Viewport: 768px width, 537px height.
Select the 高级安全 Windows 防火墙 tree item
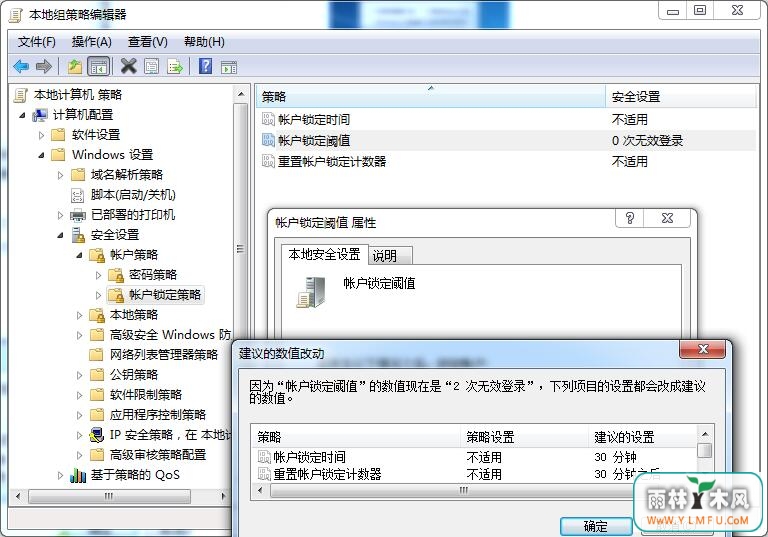pos(169,335)
